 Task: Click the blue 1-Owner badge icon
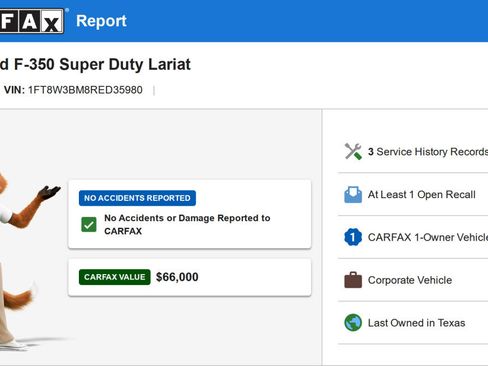tap(353, 237)
